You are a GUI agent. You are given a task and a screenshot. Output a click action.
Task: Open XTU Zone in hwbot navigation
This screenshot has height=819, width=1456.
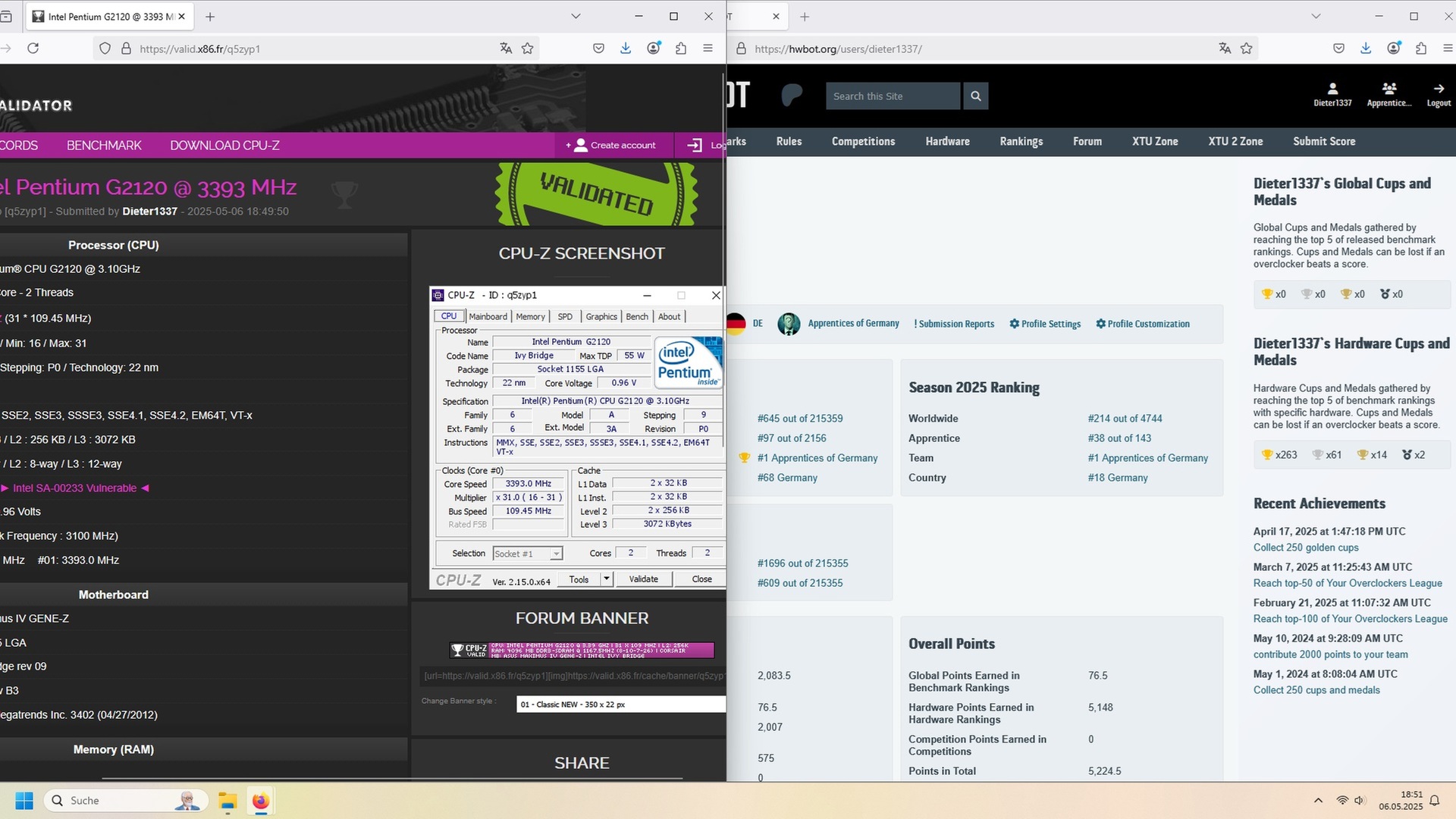[1155, 141]
